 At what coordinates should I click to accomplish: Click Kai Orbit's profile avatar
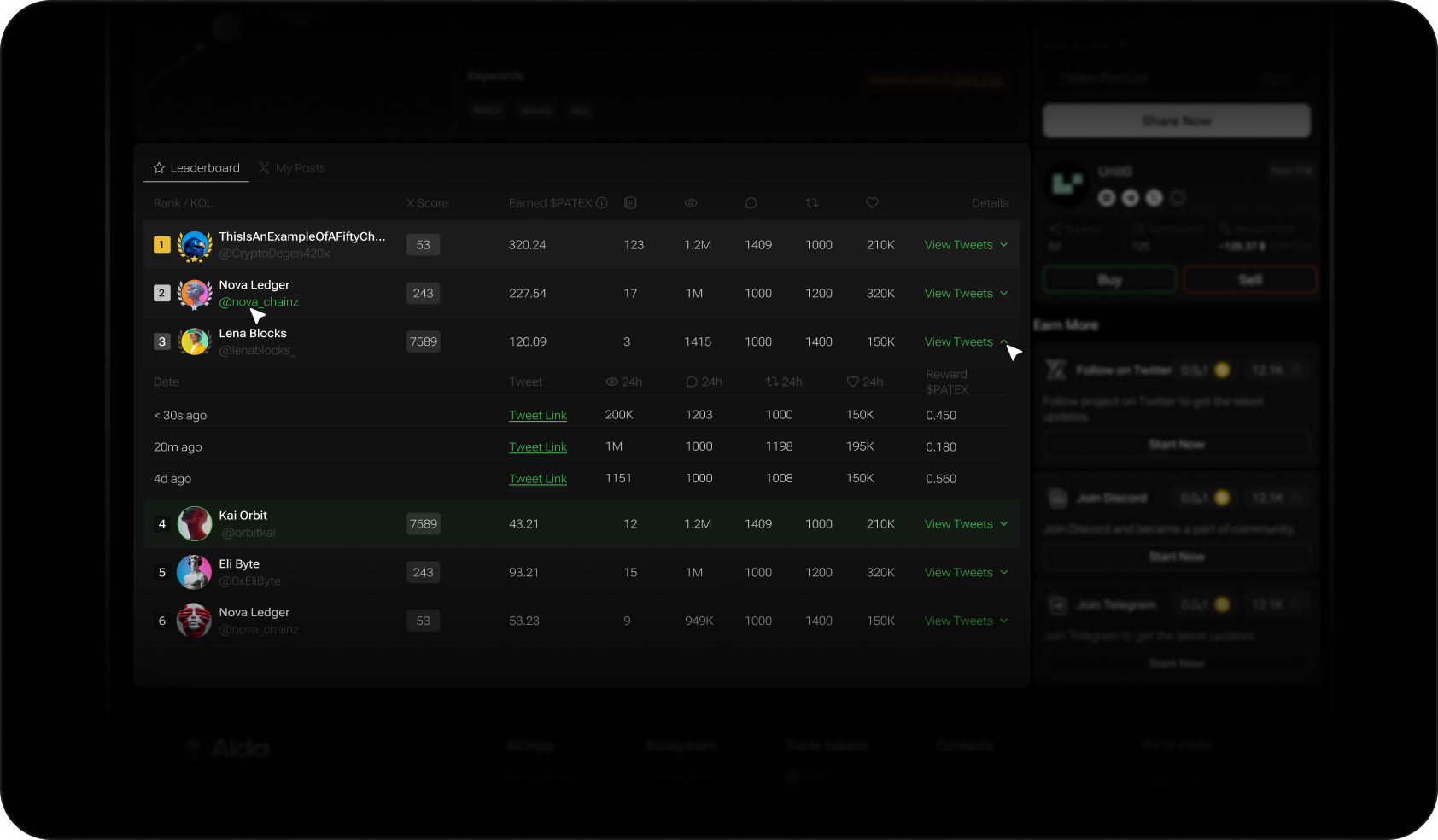pos(195,524)
